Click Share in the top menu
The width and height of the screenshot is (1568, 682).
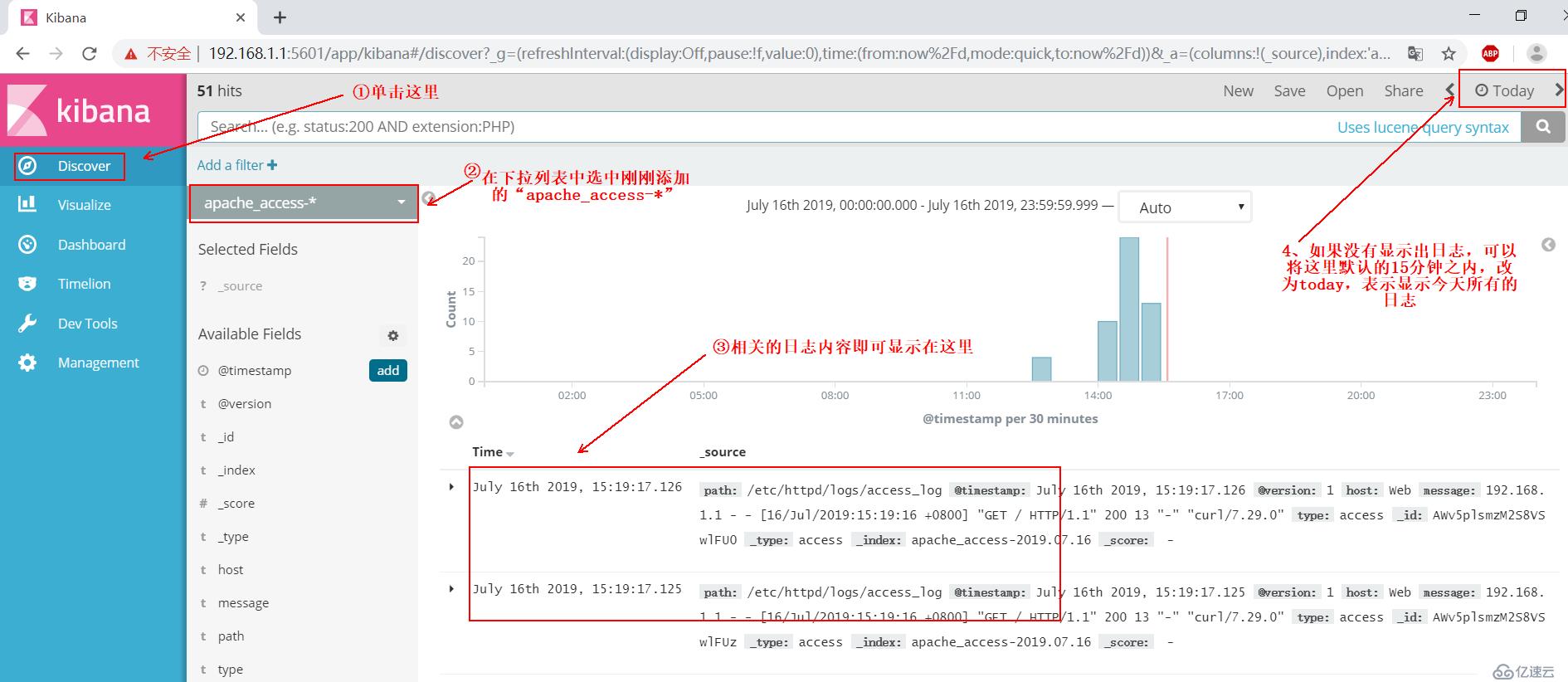(1403, 90)
